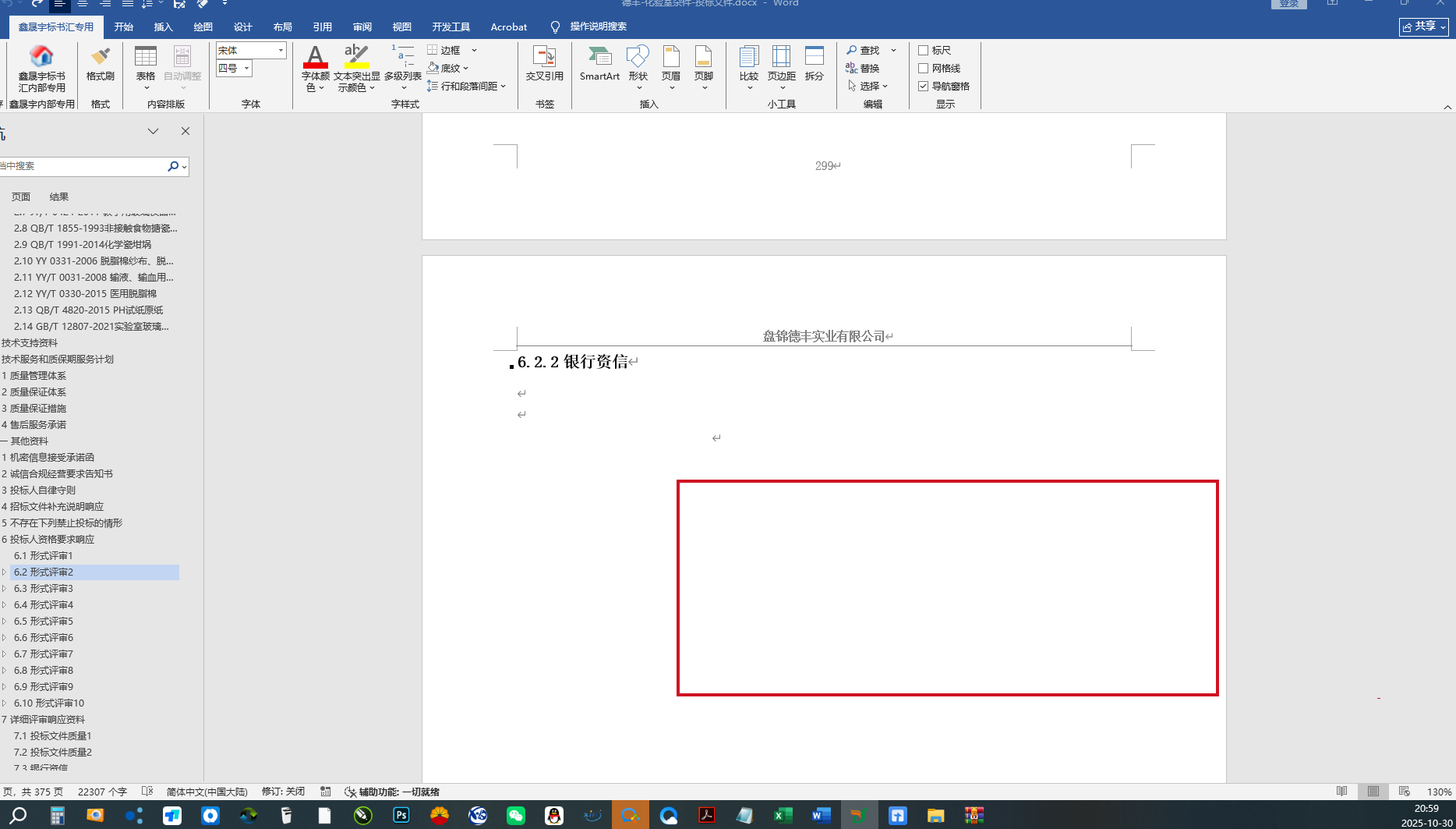Open the 表格 table tool
Viewport: 1456px width, 829px height.
tap(146, 66)
